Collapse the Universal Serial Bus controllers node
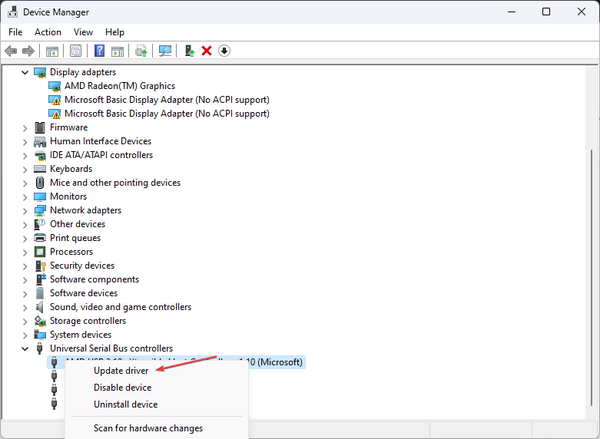This screenshot has width=600, height=439. click(x=26, y=349)
